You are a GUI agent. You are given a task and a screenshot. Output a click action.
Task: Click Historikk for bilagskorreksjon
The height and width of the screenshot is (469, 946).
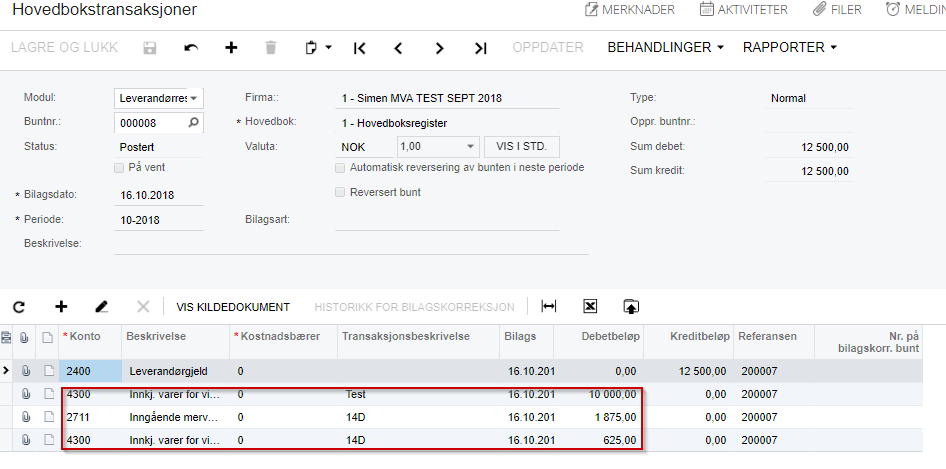[414, 307]
